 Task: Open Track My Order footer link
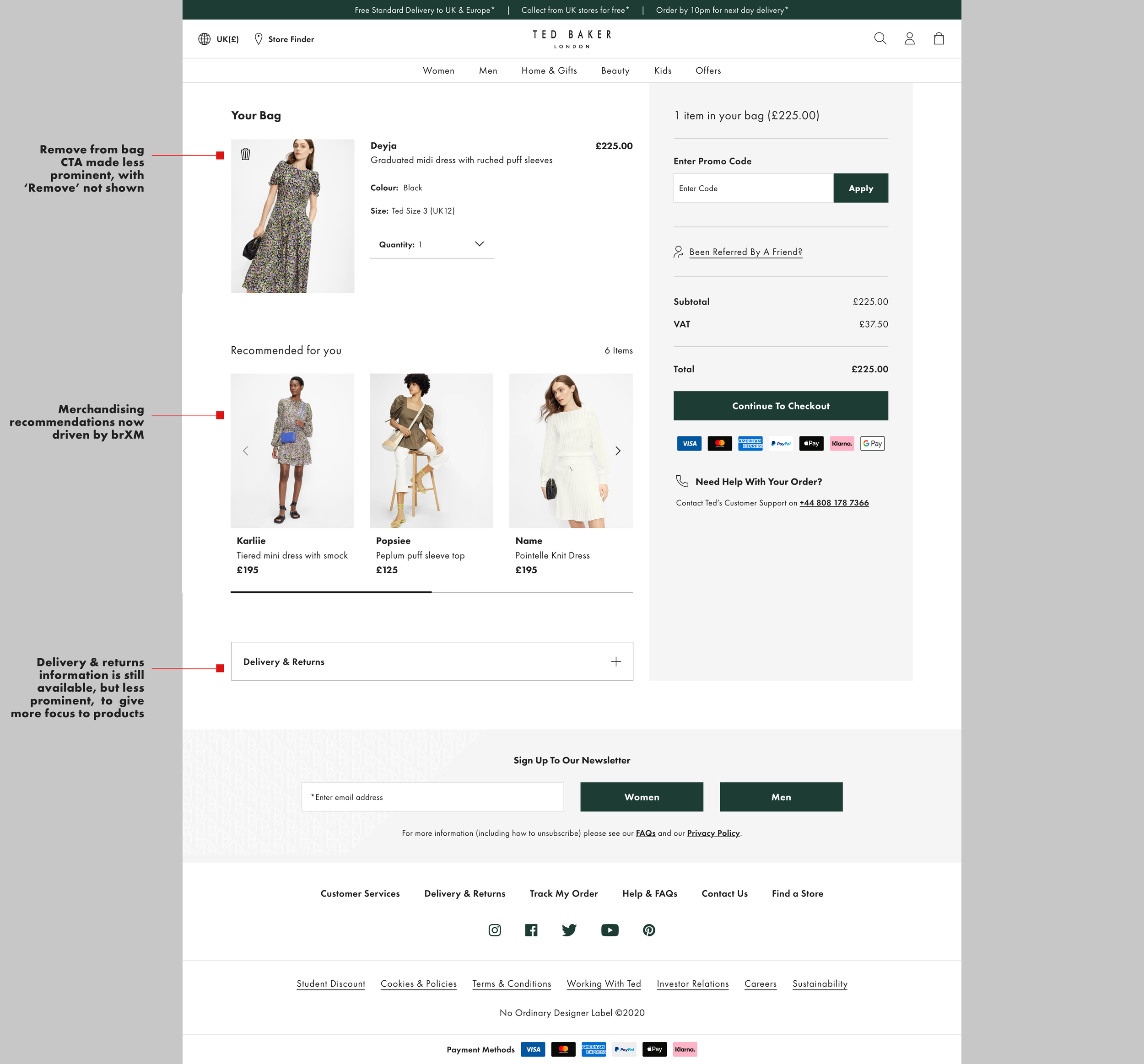(564, 893)
